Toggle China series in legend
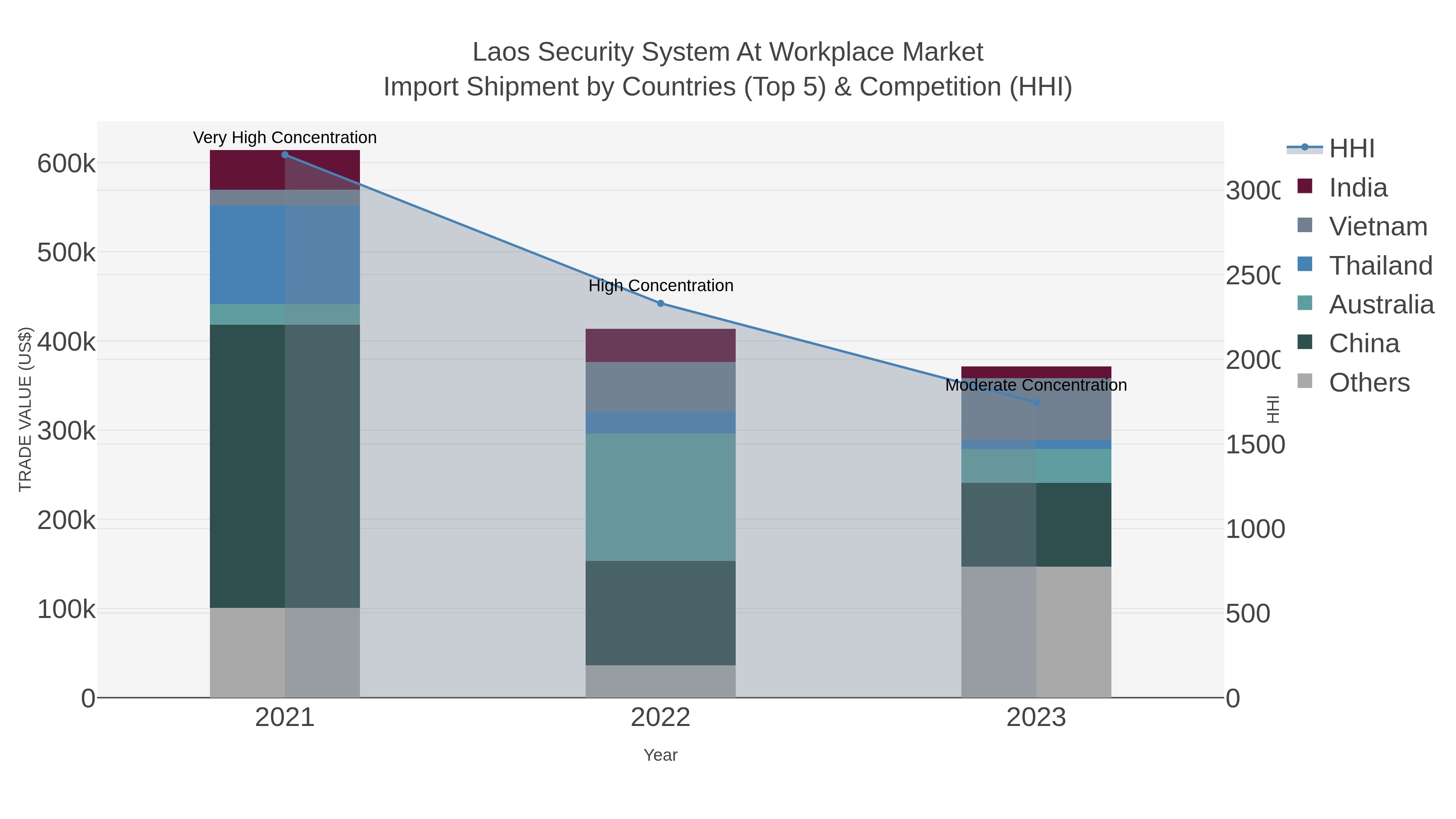Image resolution: width=1456 pixels, height=819 pixels. point(1348,343)
